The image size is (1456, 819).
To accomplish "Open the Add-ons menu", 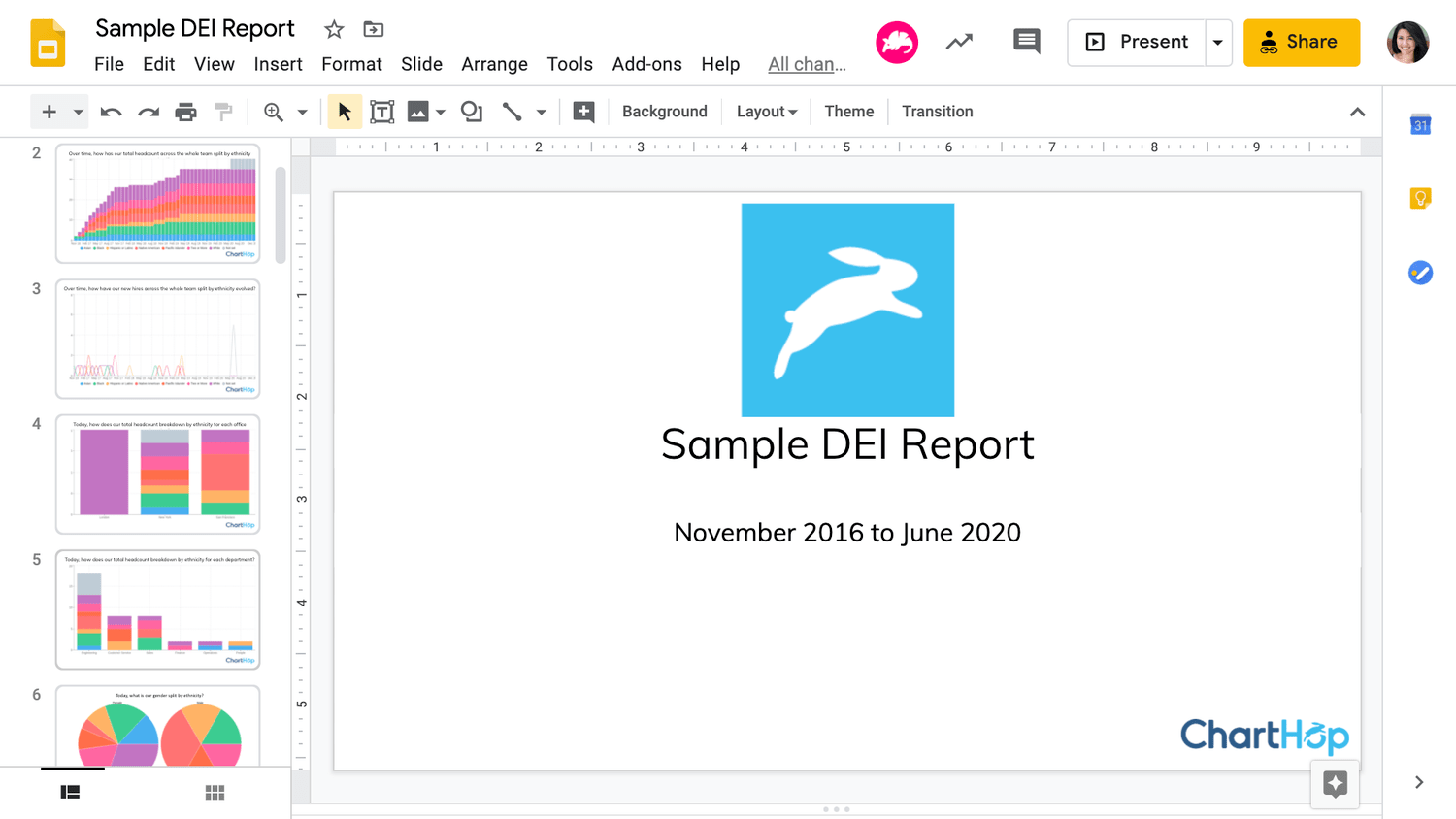I will (646, 64).
